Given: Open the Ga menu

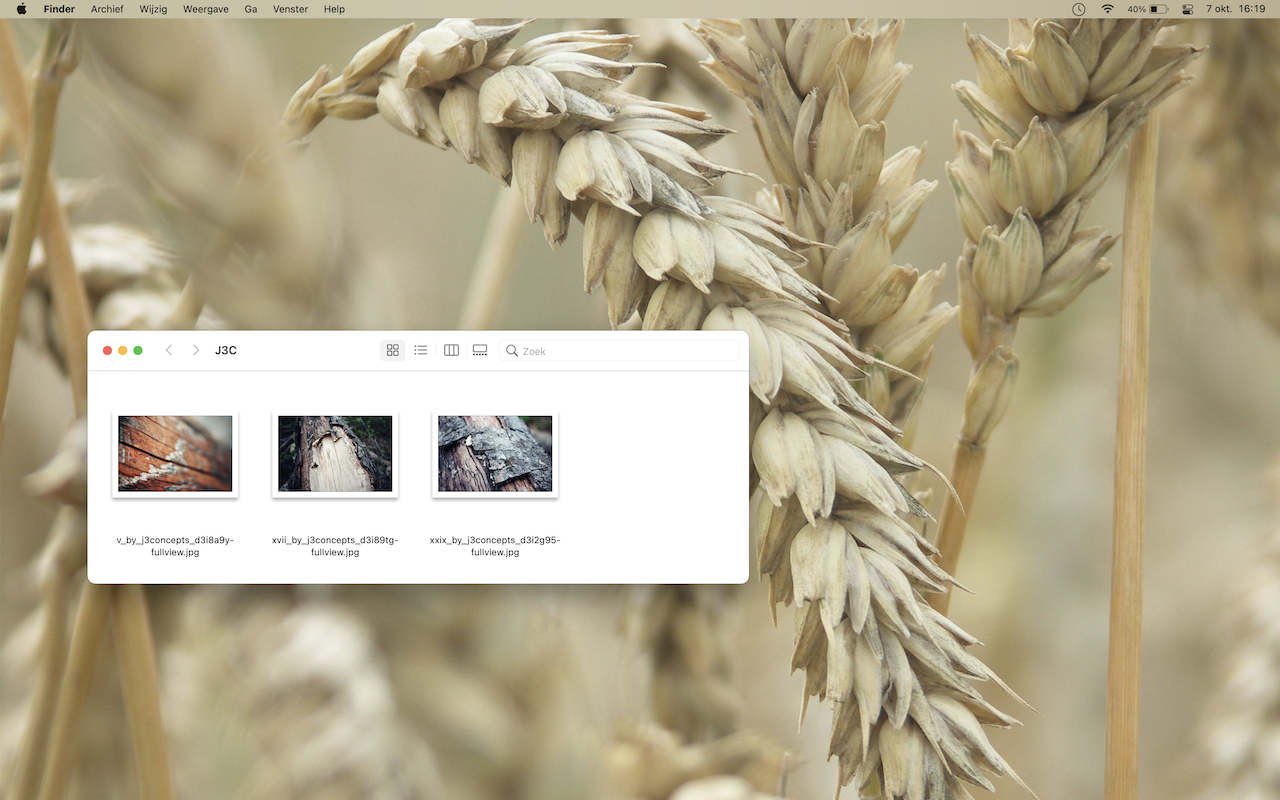Looking at the screenshot, I should 251,9.
